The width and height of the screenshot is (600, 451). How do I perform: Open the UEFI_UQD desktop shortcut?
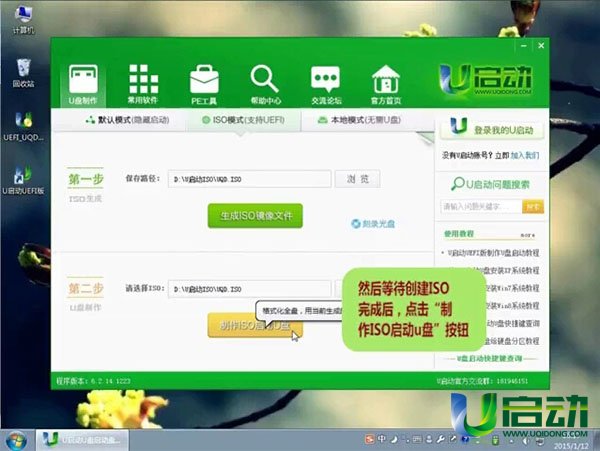tap(23, 126)
